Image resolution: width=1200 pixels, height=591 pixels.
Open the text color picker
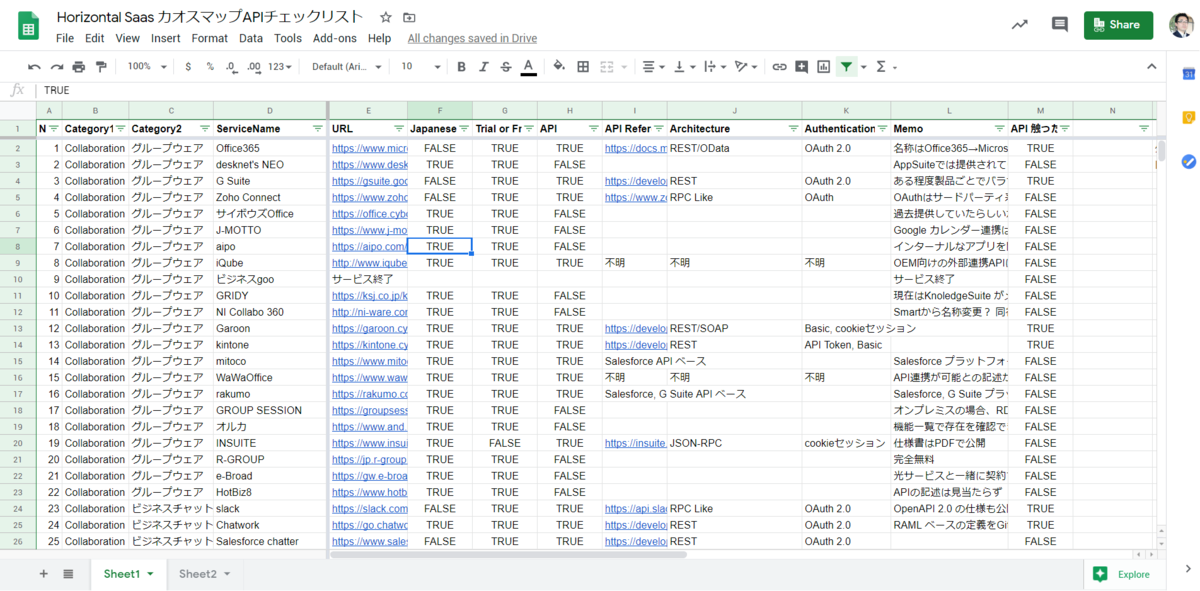click(529, 67)
